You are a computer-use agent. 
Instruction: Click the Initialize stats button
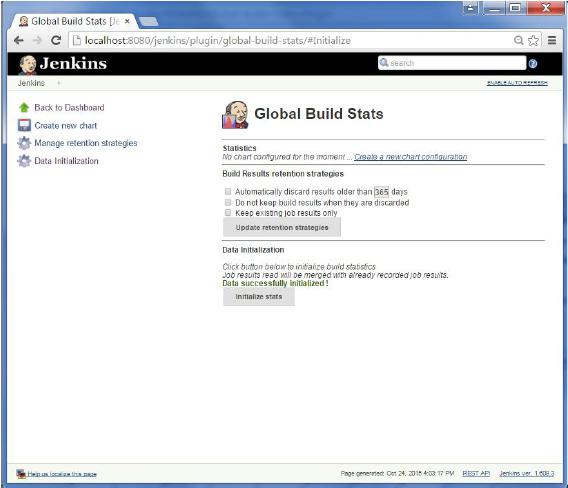(259, 297)
